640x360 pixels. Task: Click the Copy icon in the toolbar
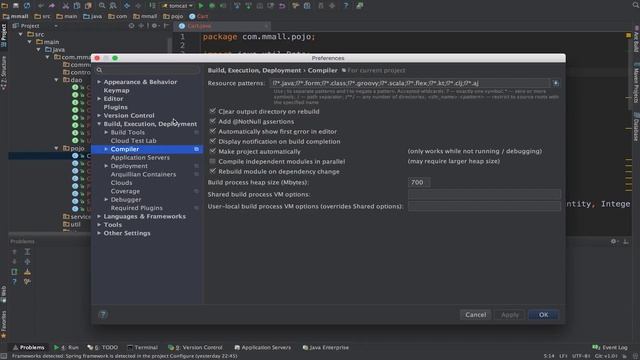(x=77, y=6)
